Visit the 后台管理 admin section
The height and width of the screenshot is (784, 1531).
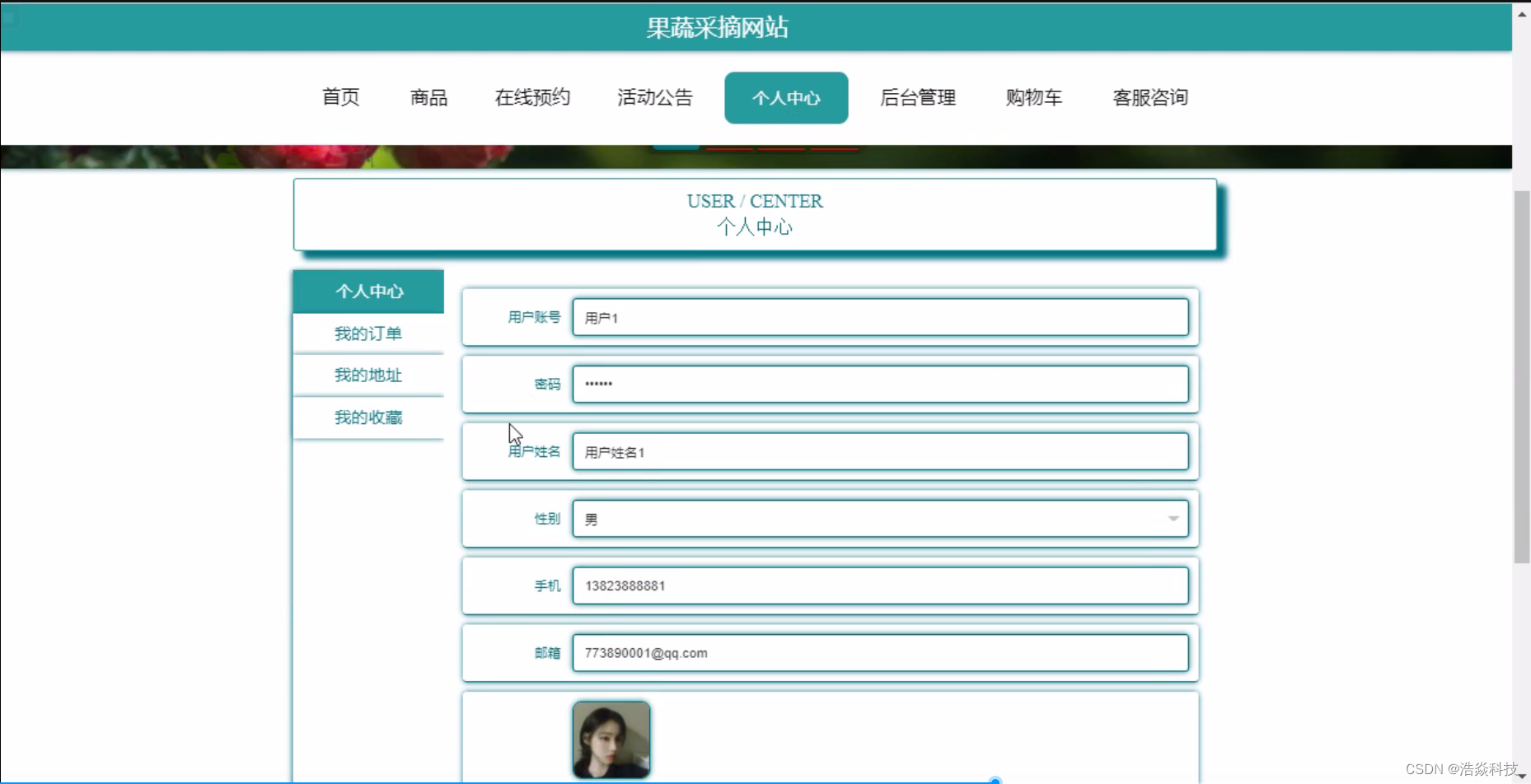(917, 97)
